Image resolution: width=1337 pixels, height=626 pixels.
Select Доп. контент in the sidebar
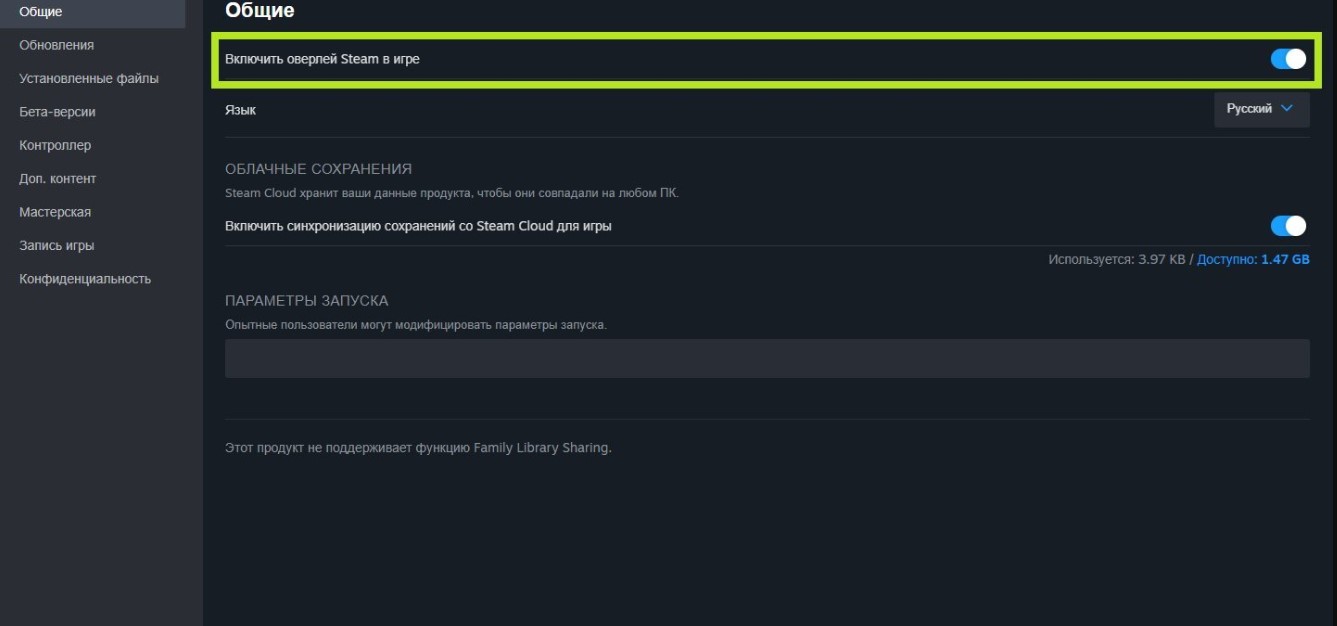(x=58, y=179)
